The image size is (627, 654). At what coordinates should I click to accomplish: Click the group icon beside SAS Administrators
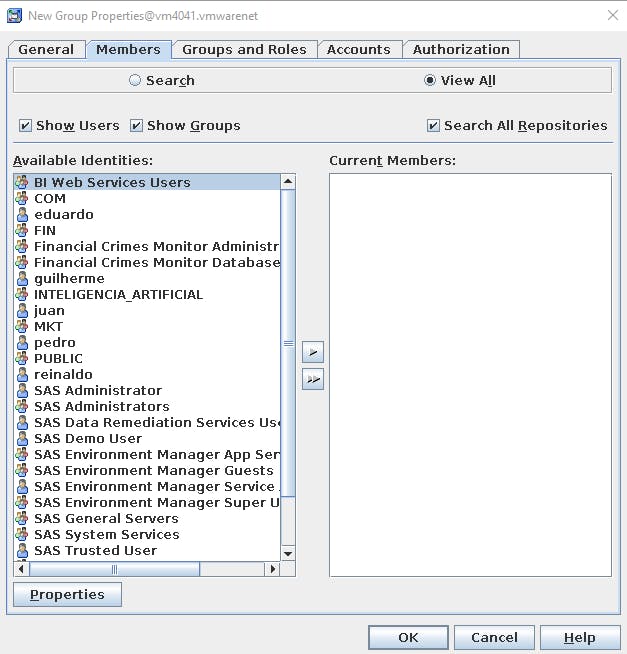pos(22,406)
